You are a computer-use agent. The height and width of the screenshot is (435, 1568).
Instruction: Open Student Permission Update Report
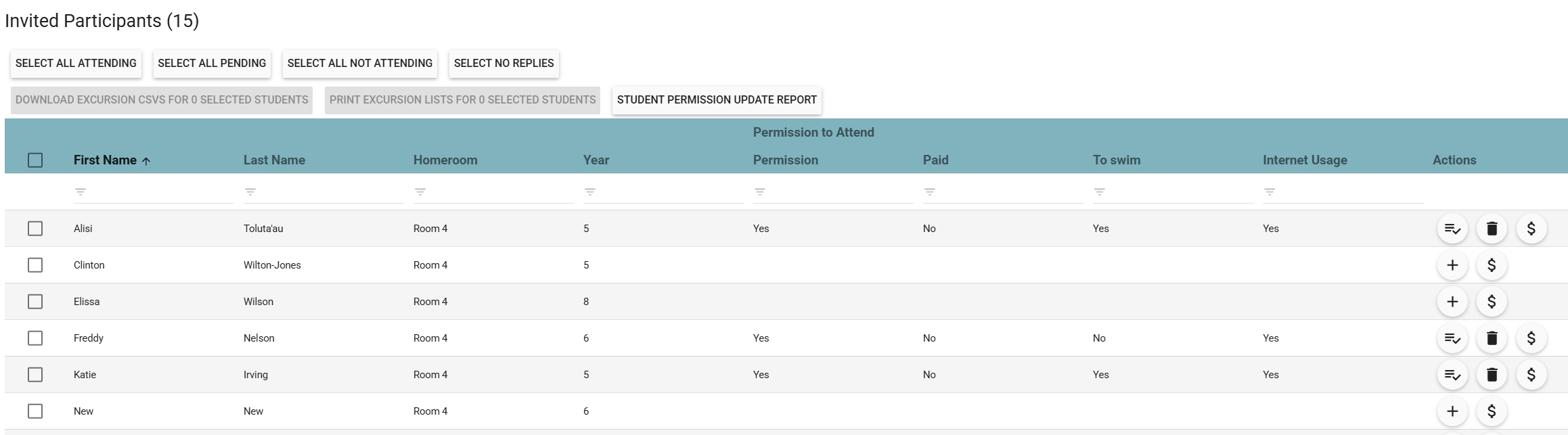[717, 100]
